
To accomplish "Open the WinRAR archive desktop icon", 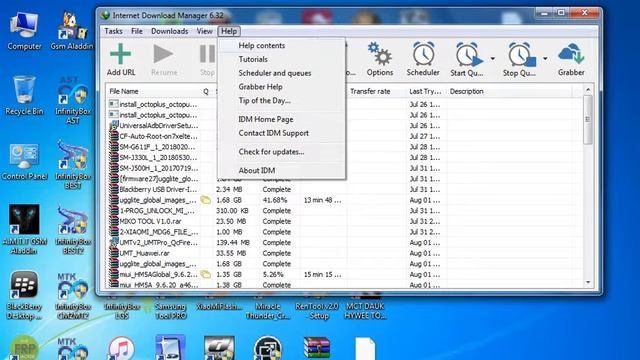I will [317, 348].
